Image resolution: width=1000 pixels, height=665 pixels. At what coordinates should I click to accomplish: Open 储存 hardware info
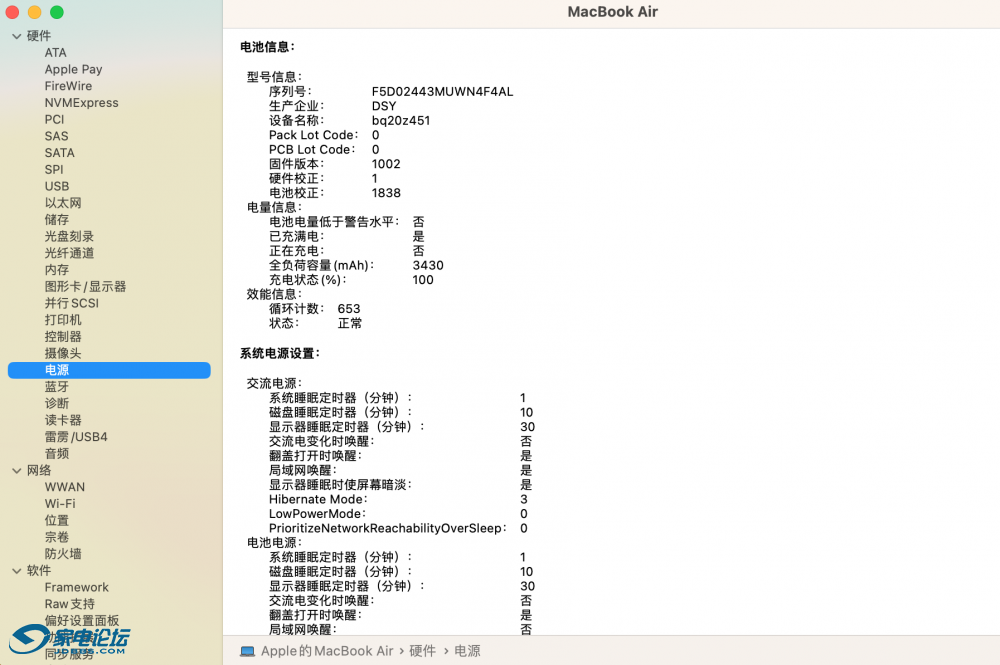click(57, 219)
